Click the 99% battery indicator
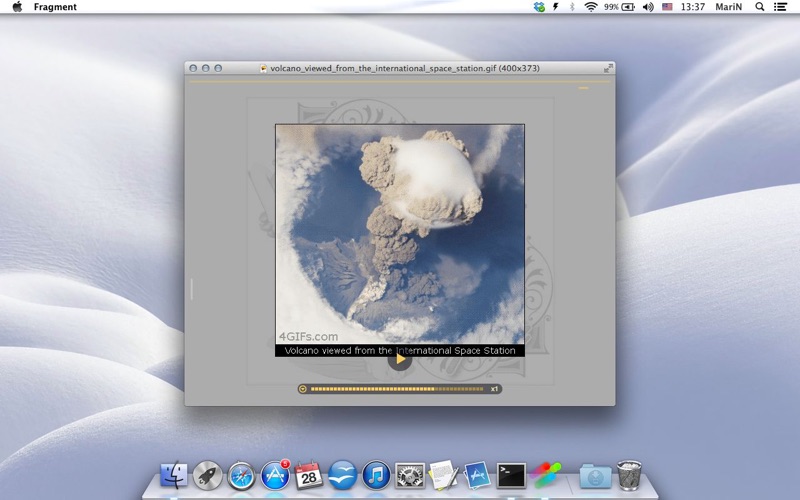The width and height of the screenshot is (800, 500). [x=619, y=7]
